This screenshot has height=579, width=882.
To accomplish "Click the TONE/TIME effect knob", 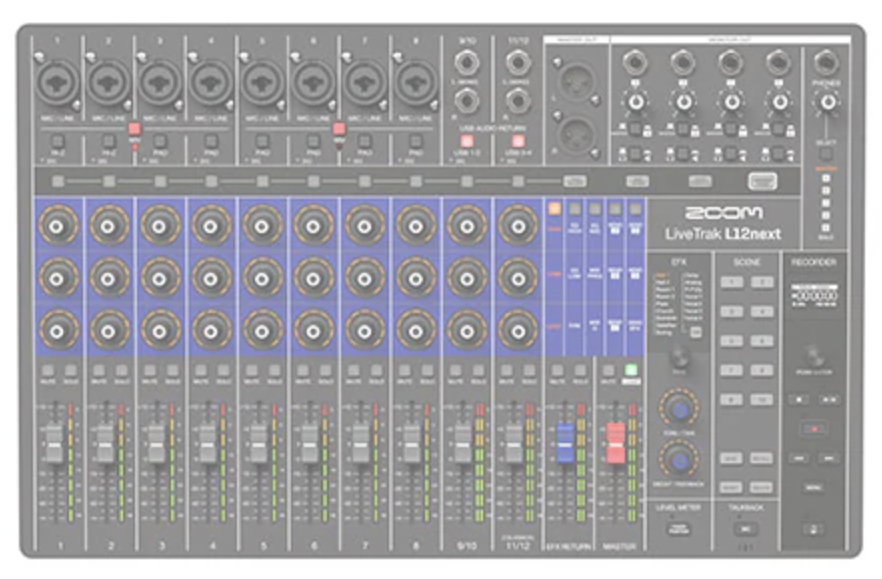I will pyautogui.click(x=679, y=410).
